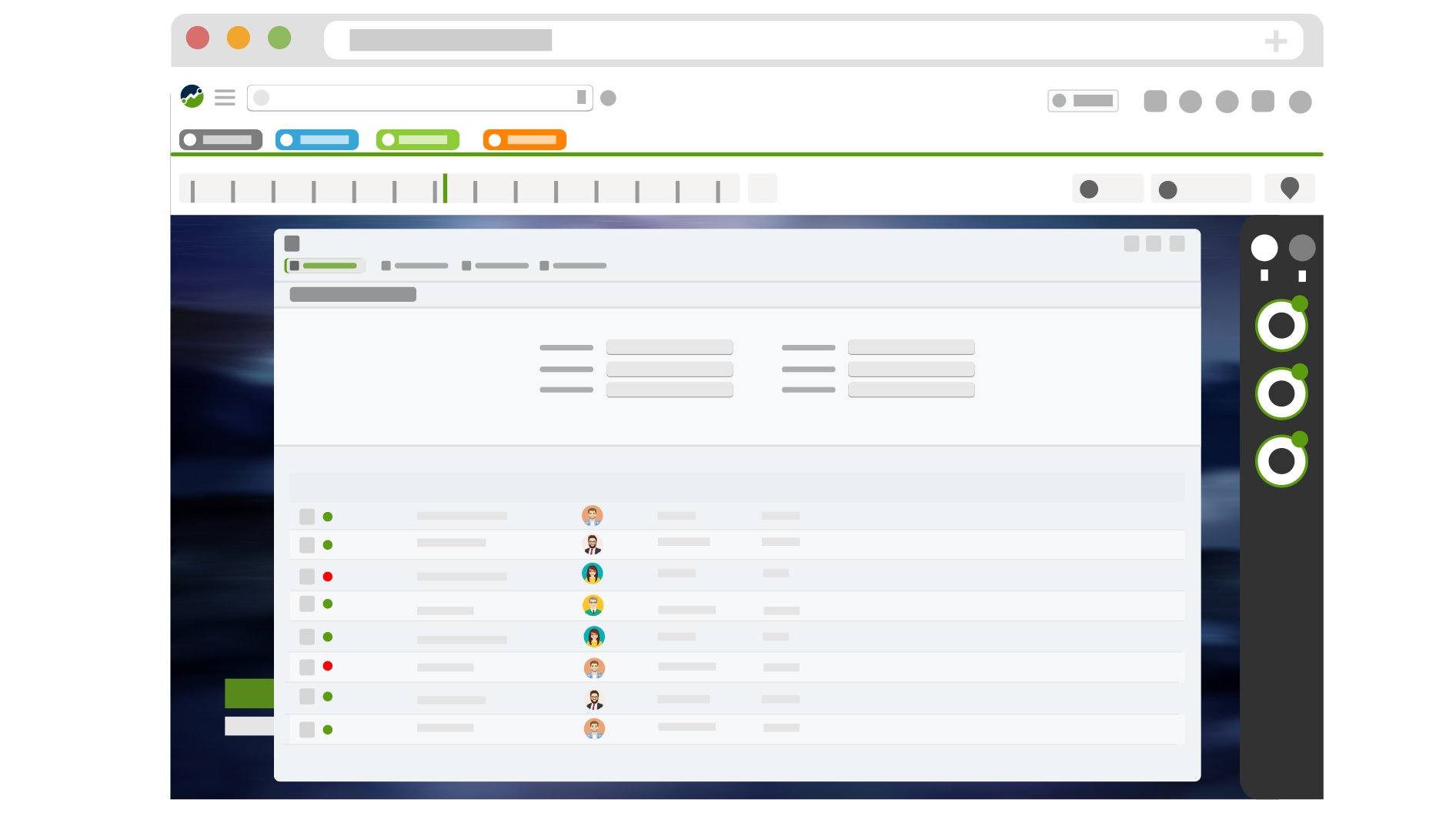1456x813 pixels.
Task: Select the orange pill tab
Action: coord(525,139)
